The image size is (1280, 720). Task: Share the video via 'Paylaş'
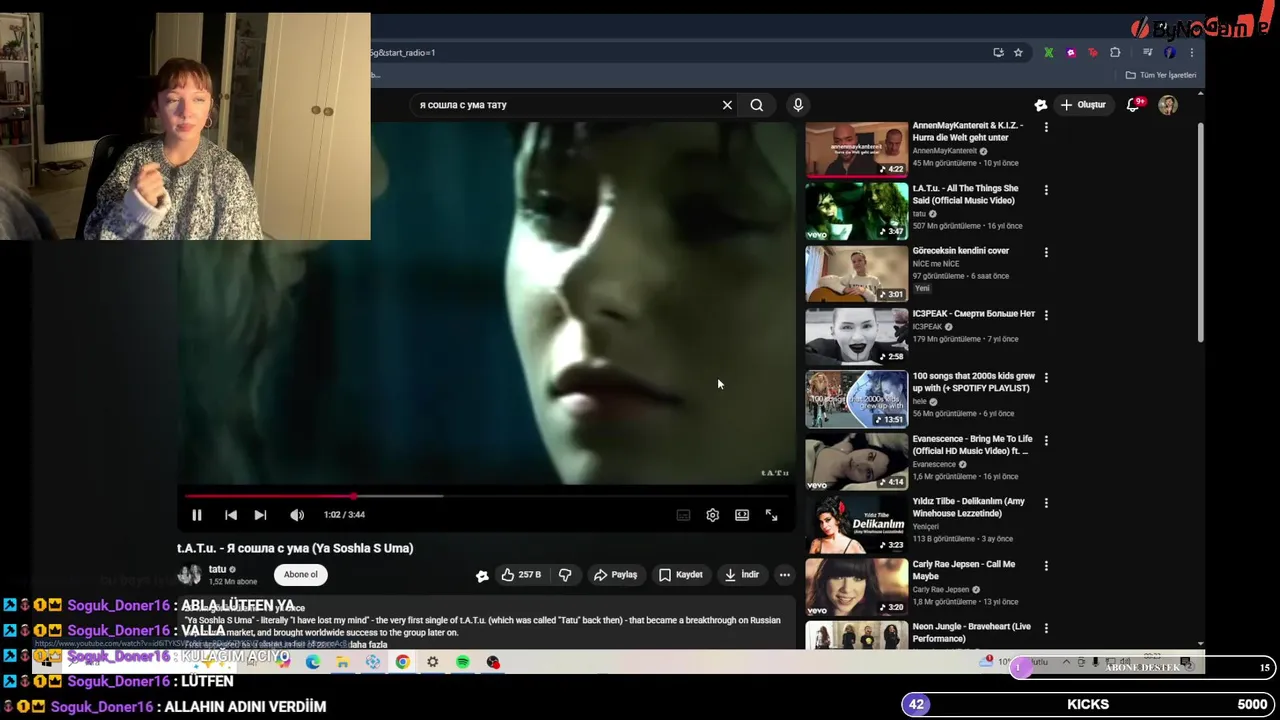tap(616, 575)
